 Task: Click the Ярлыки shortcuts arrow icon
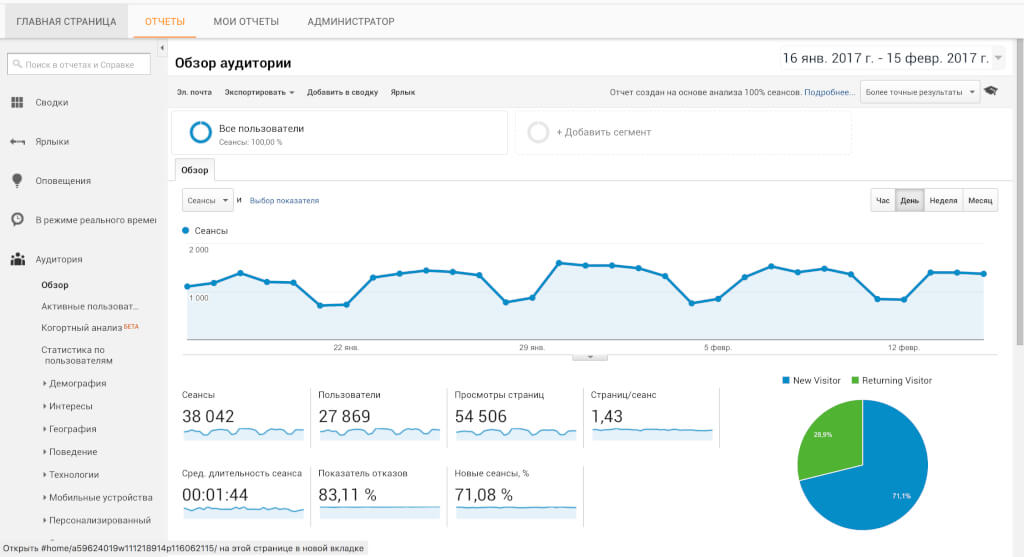(17, 142)
